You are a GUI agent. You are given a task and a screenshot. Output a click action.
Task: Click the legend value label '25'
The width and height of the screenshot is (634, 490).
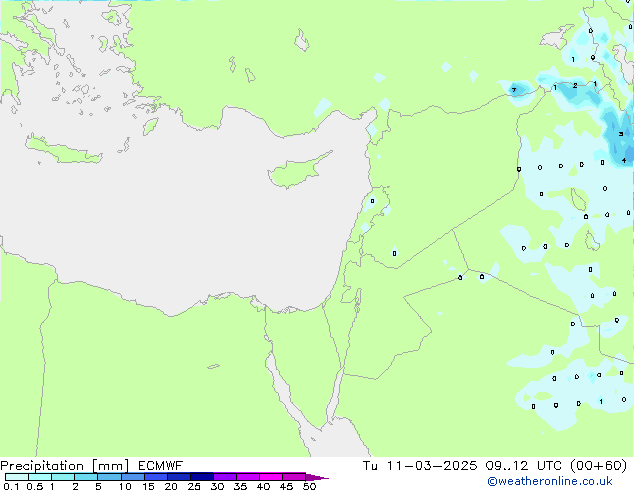pos(194,486)
